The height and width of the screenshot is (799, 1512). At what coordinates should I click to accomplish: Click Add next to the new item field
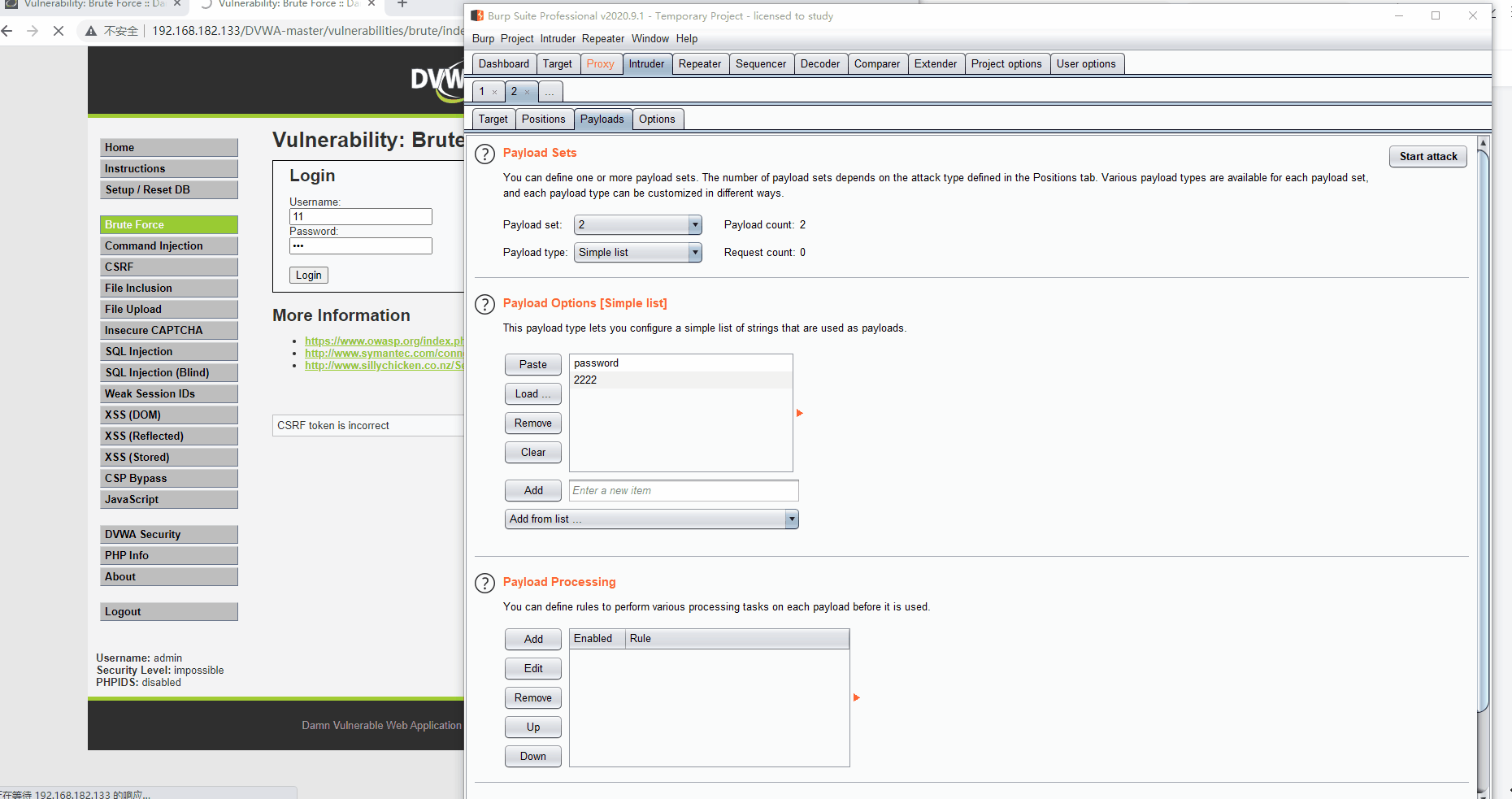coord(533,491)
